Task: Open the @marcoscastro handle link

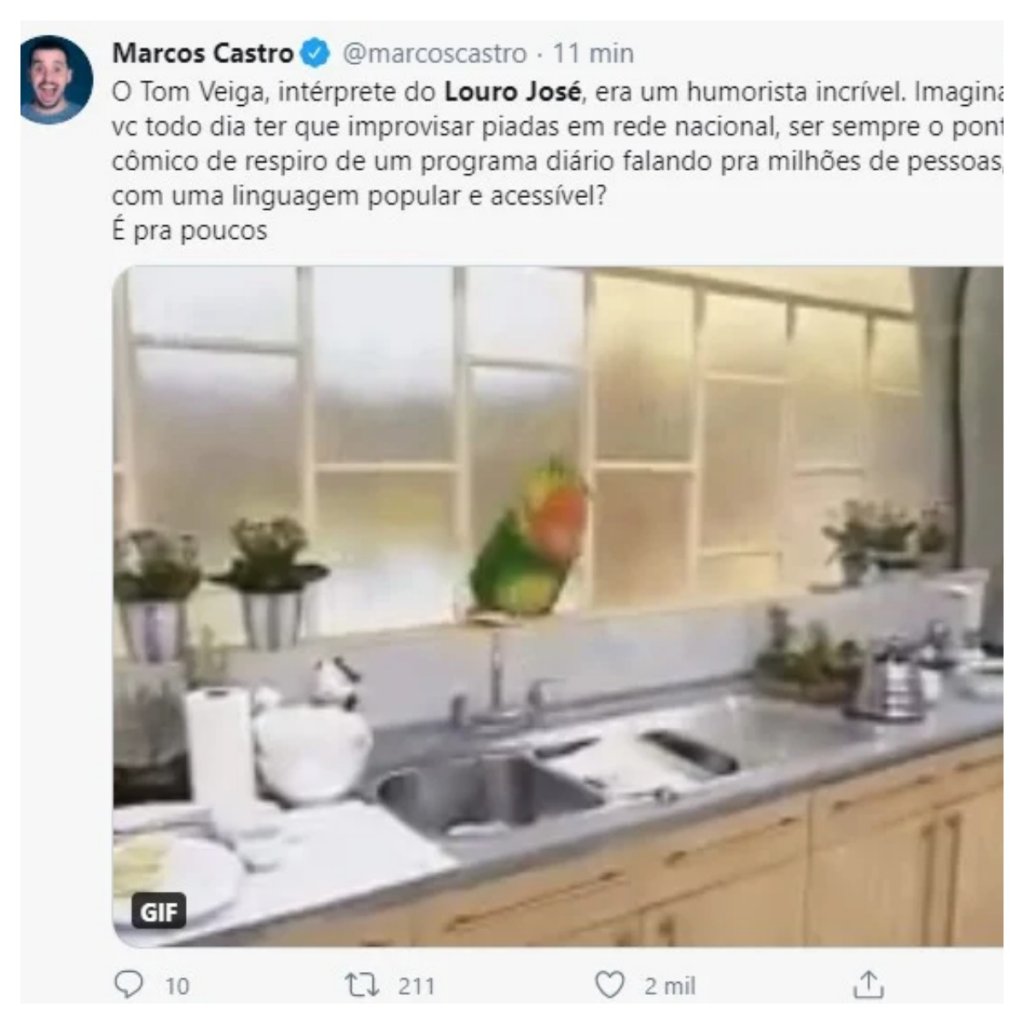Action: point(434,54)
